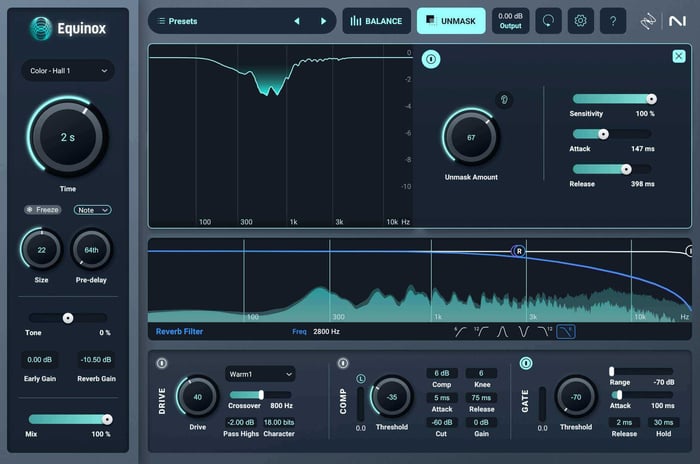Click the Unmask Amount knob showing 67
This screenshot has height=464, width=700.
click(x=471, y=137)
